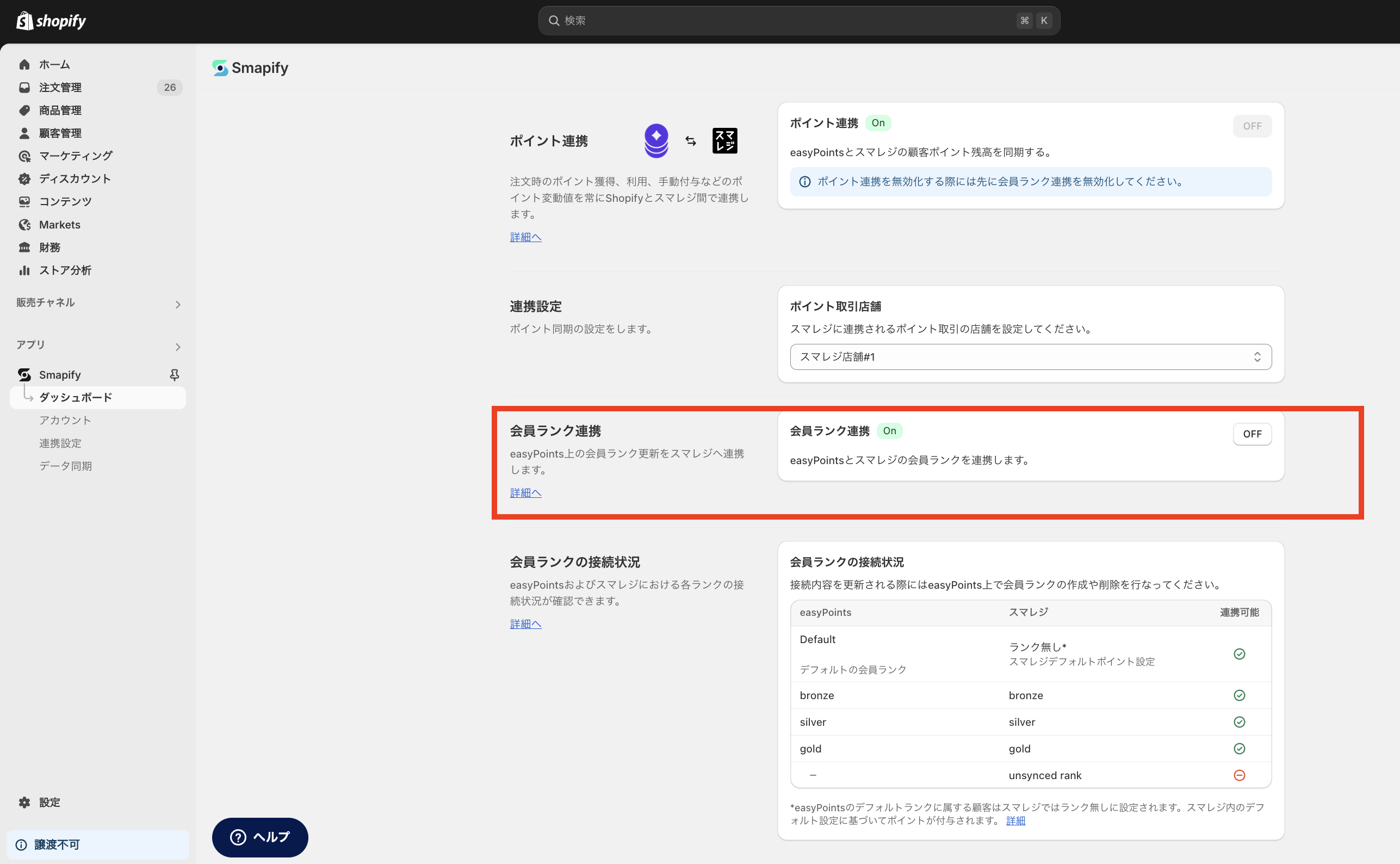Click the green check in the Default row

[x=1239, y=655]
